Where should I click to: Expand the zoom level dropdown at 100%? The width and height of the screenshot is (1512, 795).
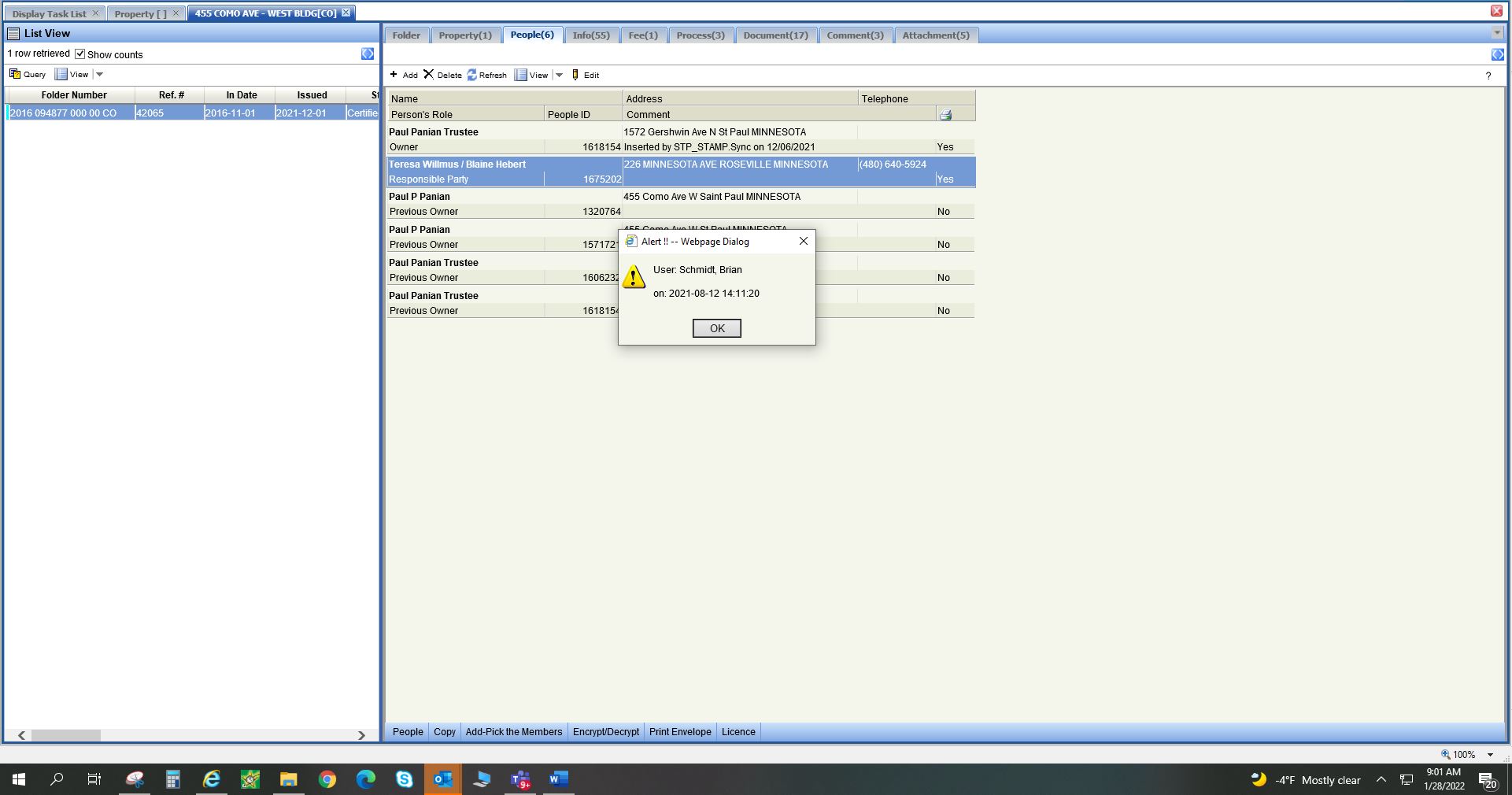[x=1490, y=754]
